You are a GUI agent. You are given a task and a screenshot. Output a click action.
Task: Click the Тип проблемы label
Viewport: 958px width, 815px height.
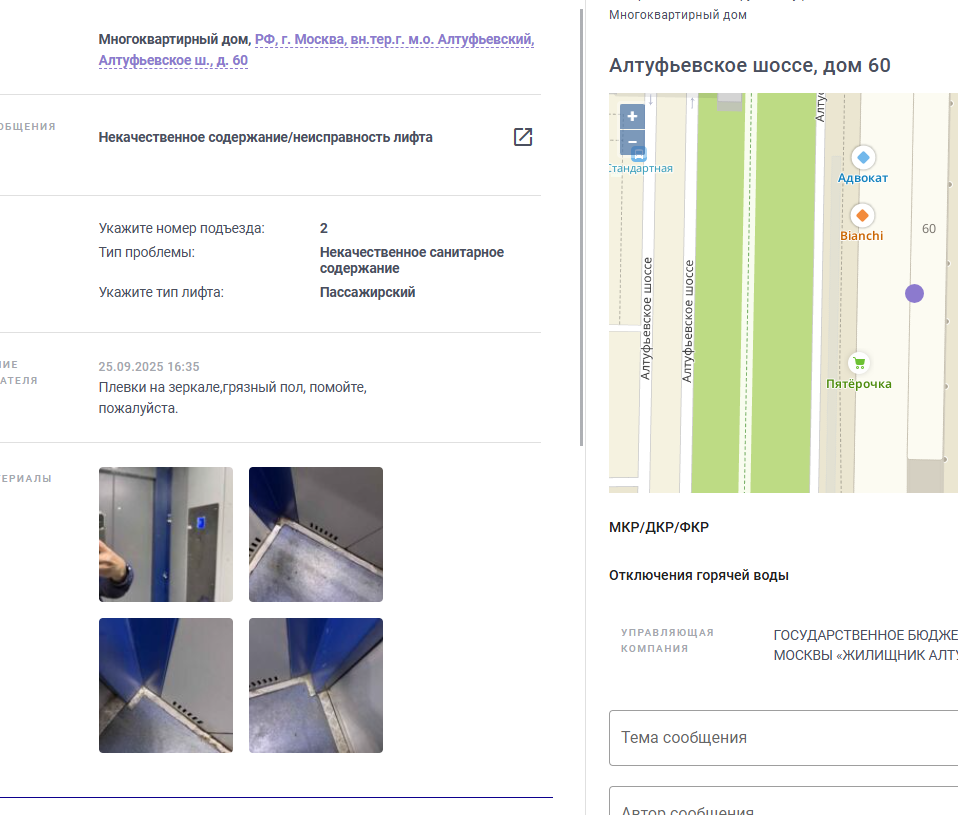pyautogui.click(x=147, y=252)
